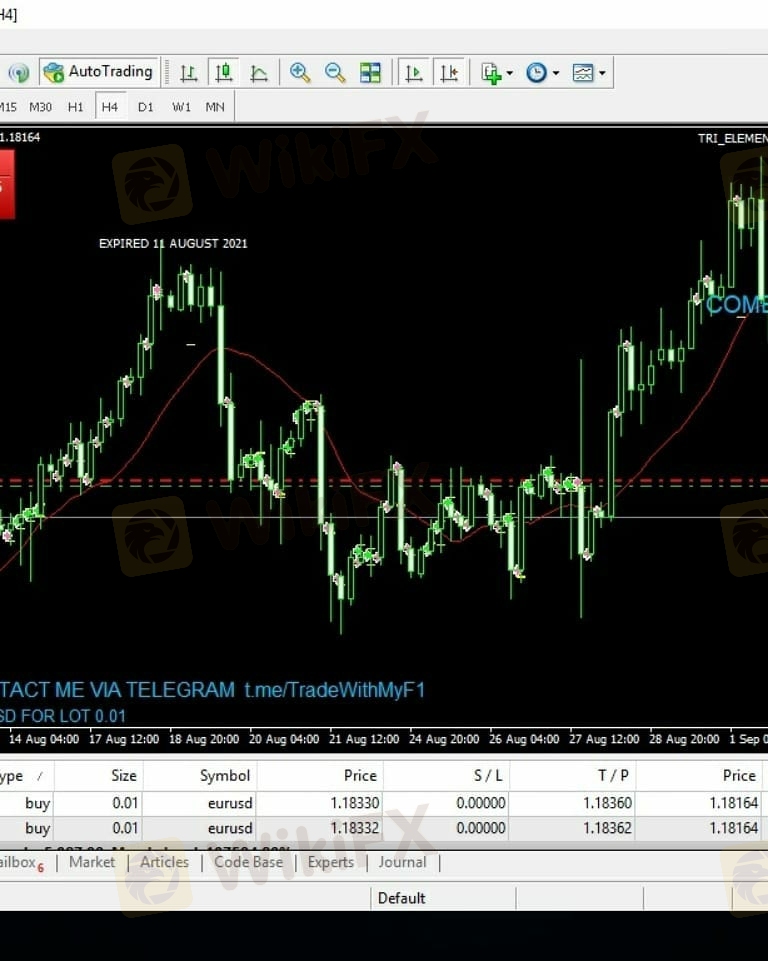Choose the M30 timeframe
This screenshot has width=768, height=961.
click(x=40, y=106)
